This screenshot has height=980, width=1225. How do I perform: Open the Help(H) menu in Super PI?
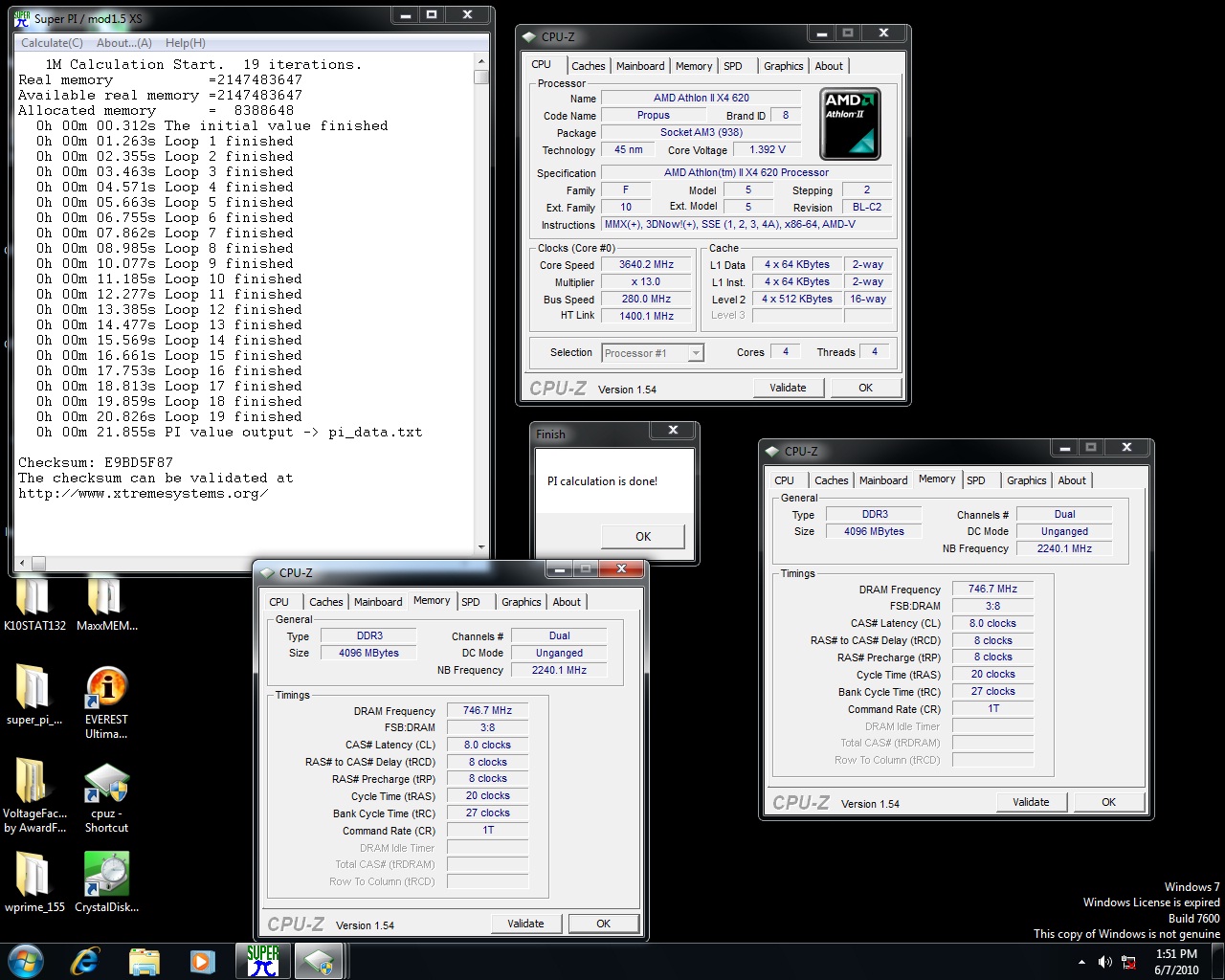click(x=186, y=43)
